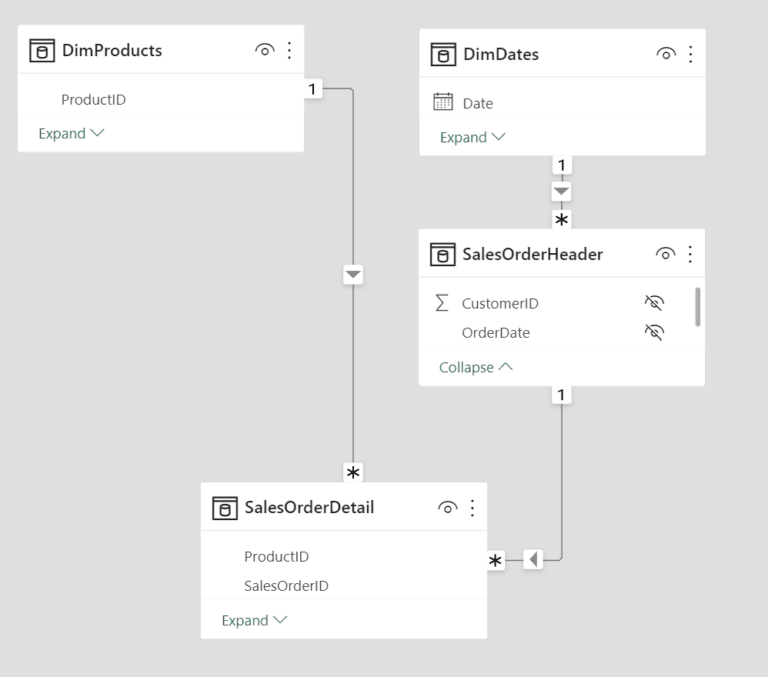This screenshot has width=768, height=677.
Task: Unhide the CustomerID field
Action: 654,303
